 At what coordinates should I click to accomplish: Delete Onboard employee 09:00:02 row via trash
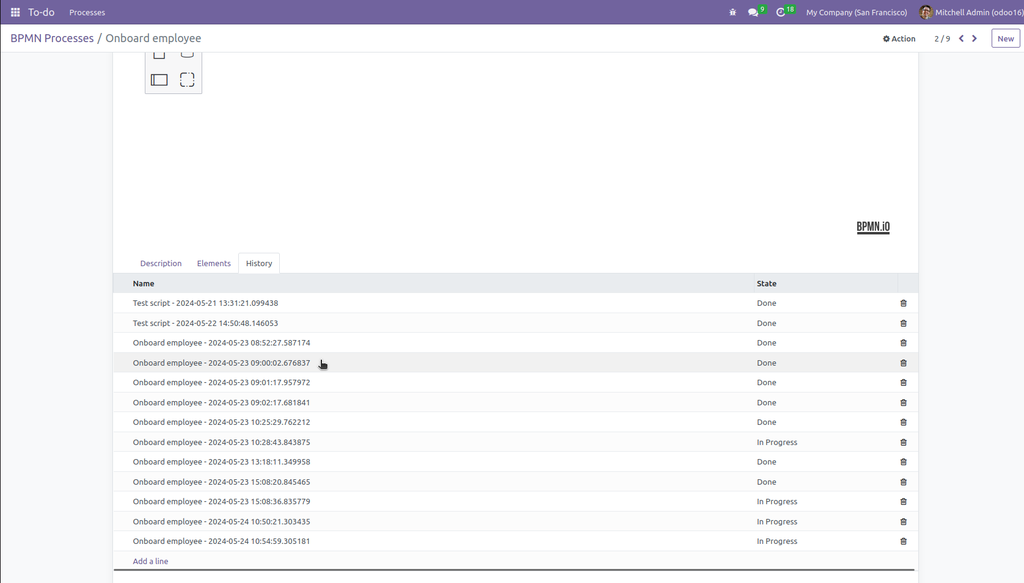(904, 363)
